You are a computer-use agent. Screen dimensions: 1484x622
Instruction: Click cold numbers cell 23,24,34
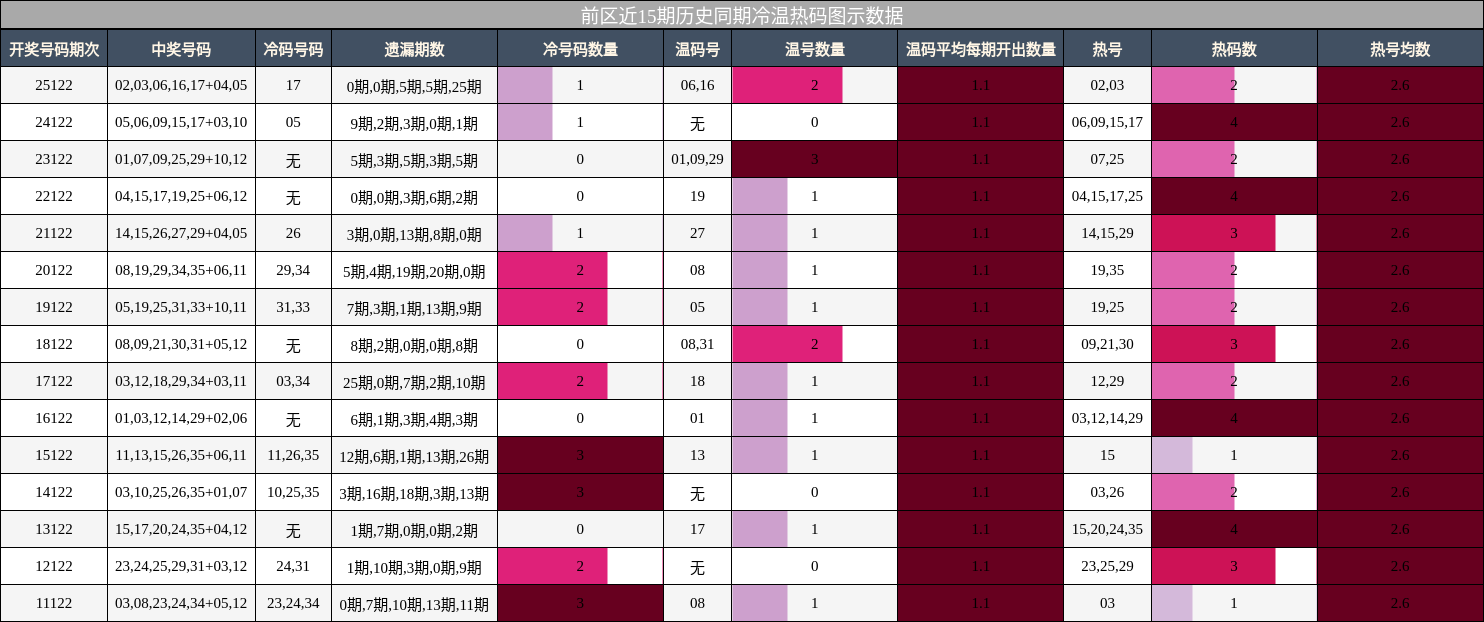(x=293, y=604)
